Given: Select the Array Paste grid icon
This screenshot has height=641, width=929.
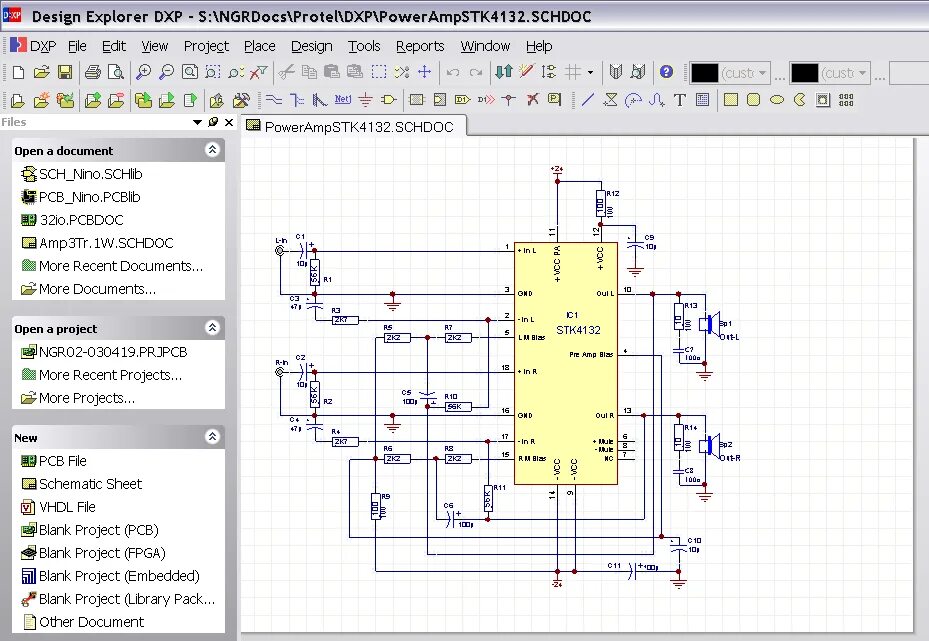Looking at the screenshot, I should click(x=846, y=100).
